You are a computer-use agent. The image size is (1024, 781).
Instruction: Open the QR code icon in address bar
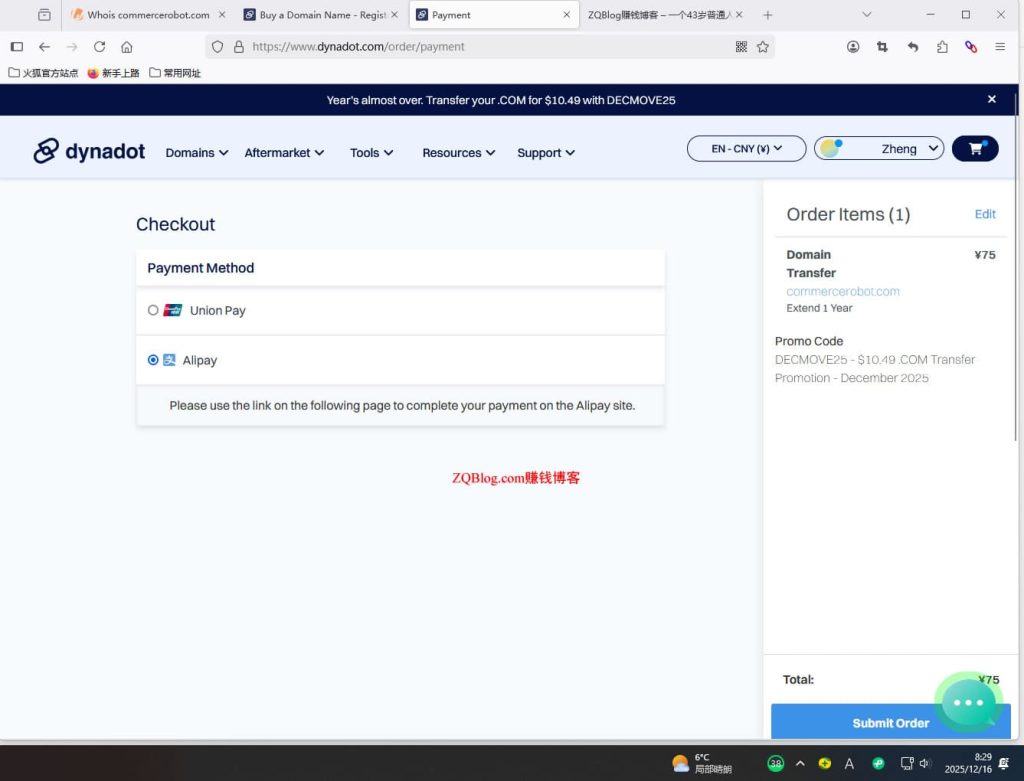(741, 46)
